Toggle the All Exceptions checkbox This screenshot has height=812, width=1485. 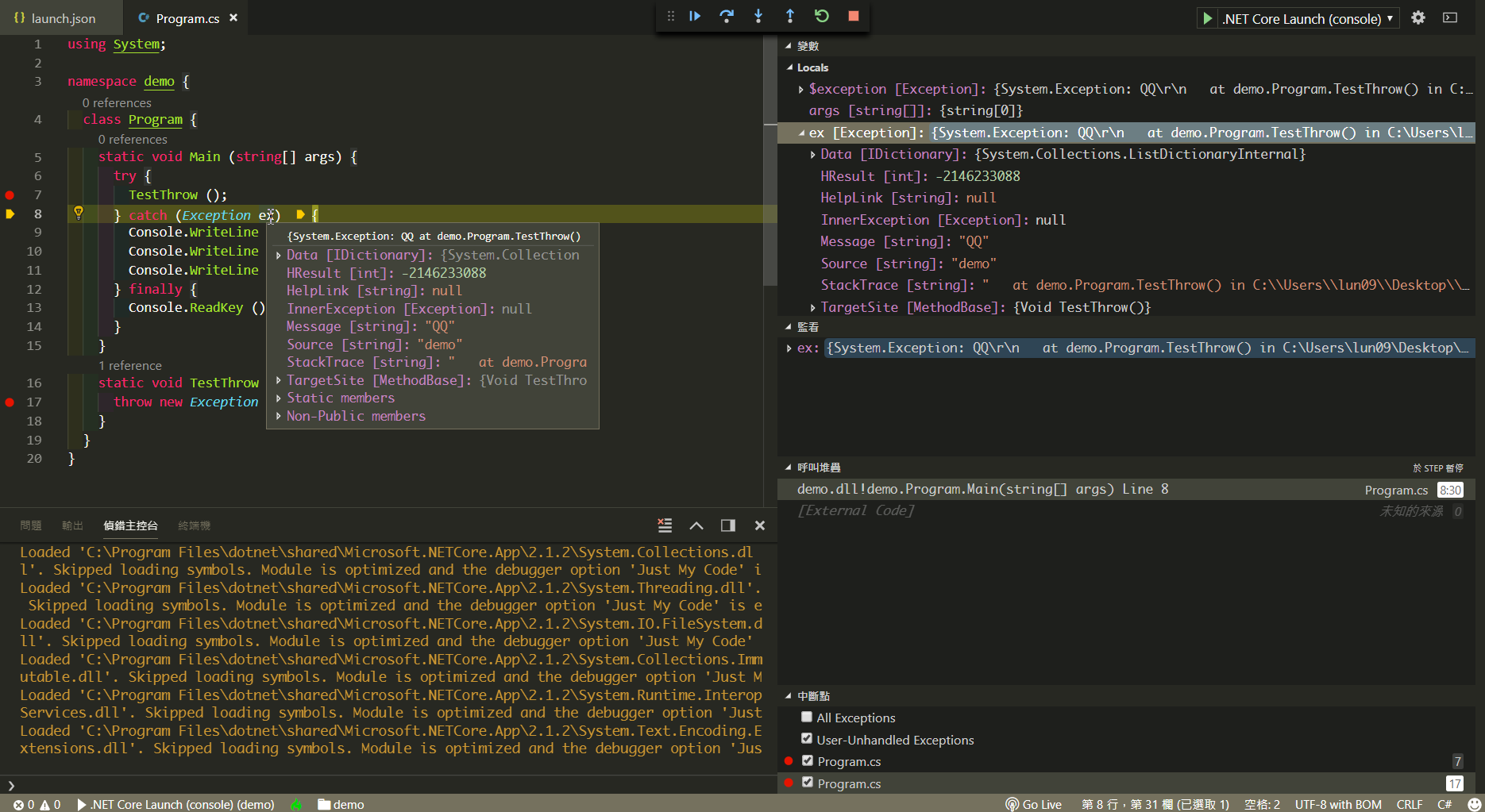[807, 717]
